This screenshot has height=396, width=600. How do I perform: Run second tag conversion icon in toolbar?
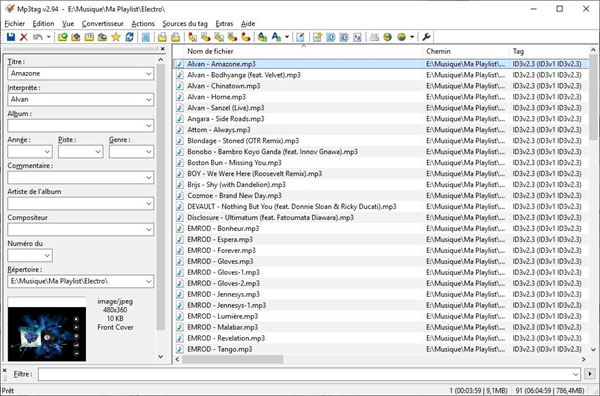[206, 37]
